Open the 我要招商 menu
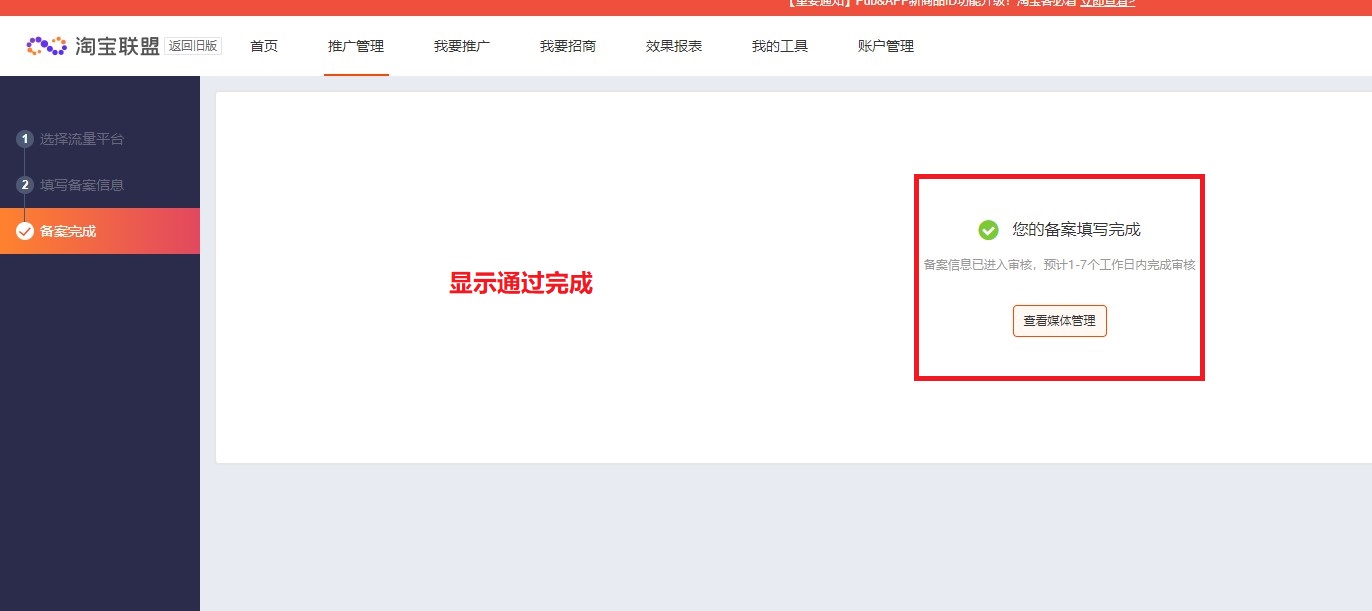This screenshot has width=1372, height=611. [568, 45]
